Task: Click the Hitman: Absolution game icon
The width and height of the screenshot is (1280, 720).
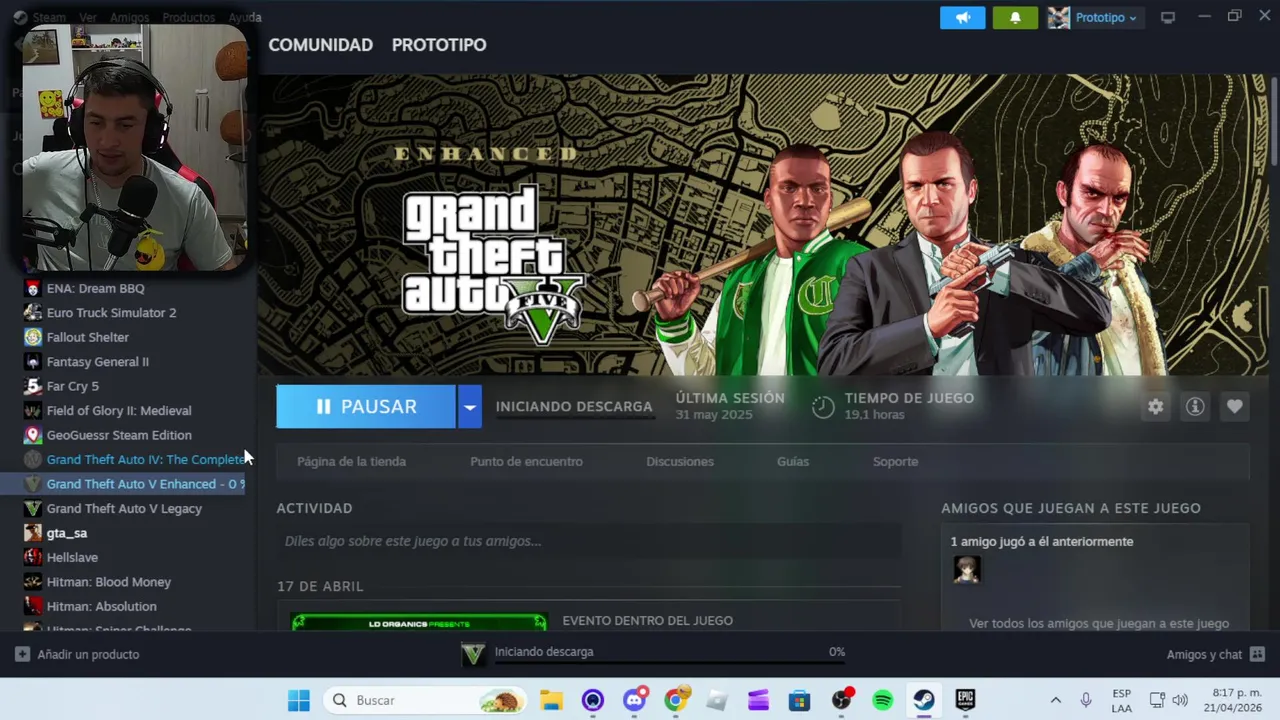Action: pos(33,606)
